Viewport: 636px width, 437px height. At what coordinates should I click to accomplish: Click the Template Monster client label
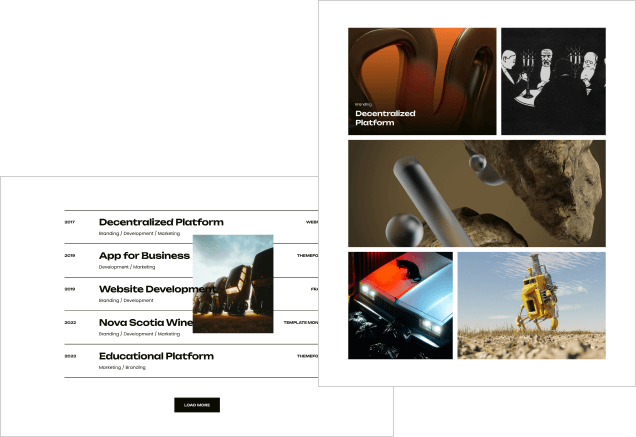pos(301,322)
